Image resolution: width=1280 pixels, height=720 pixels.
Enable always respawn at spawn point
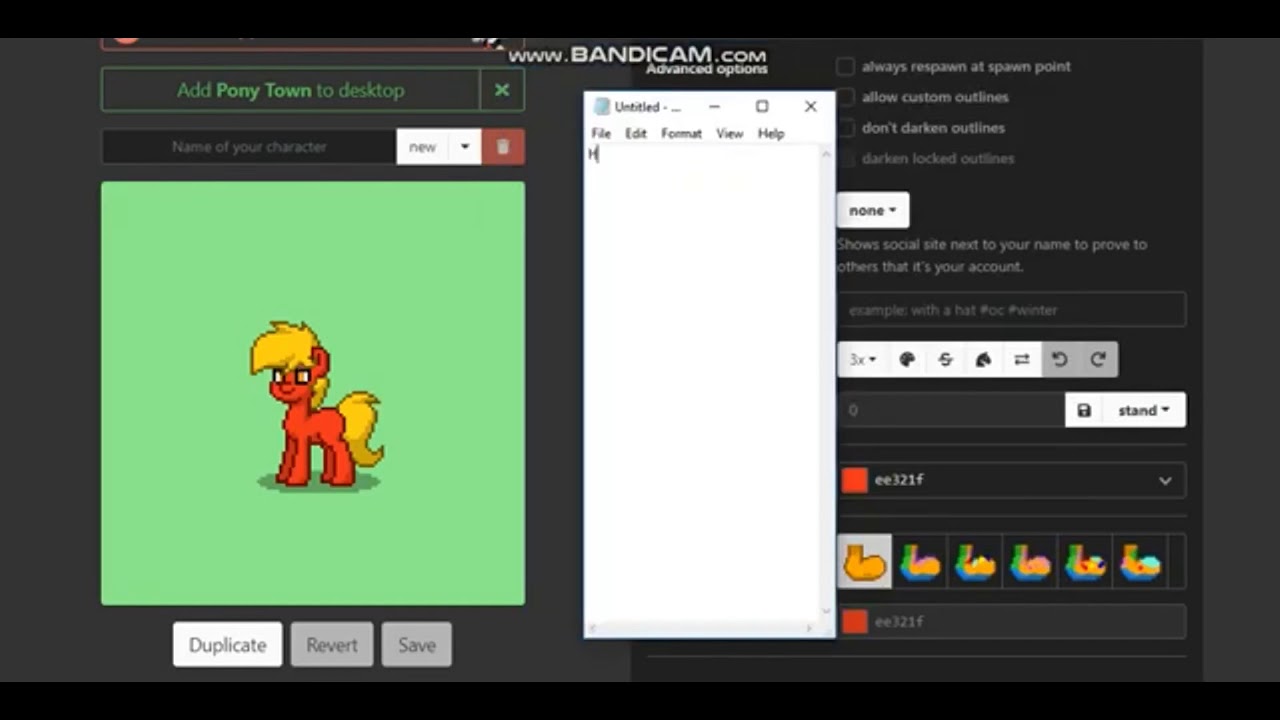pos(846,66)
